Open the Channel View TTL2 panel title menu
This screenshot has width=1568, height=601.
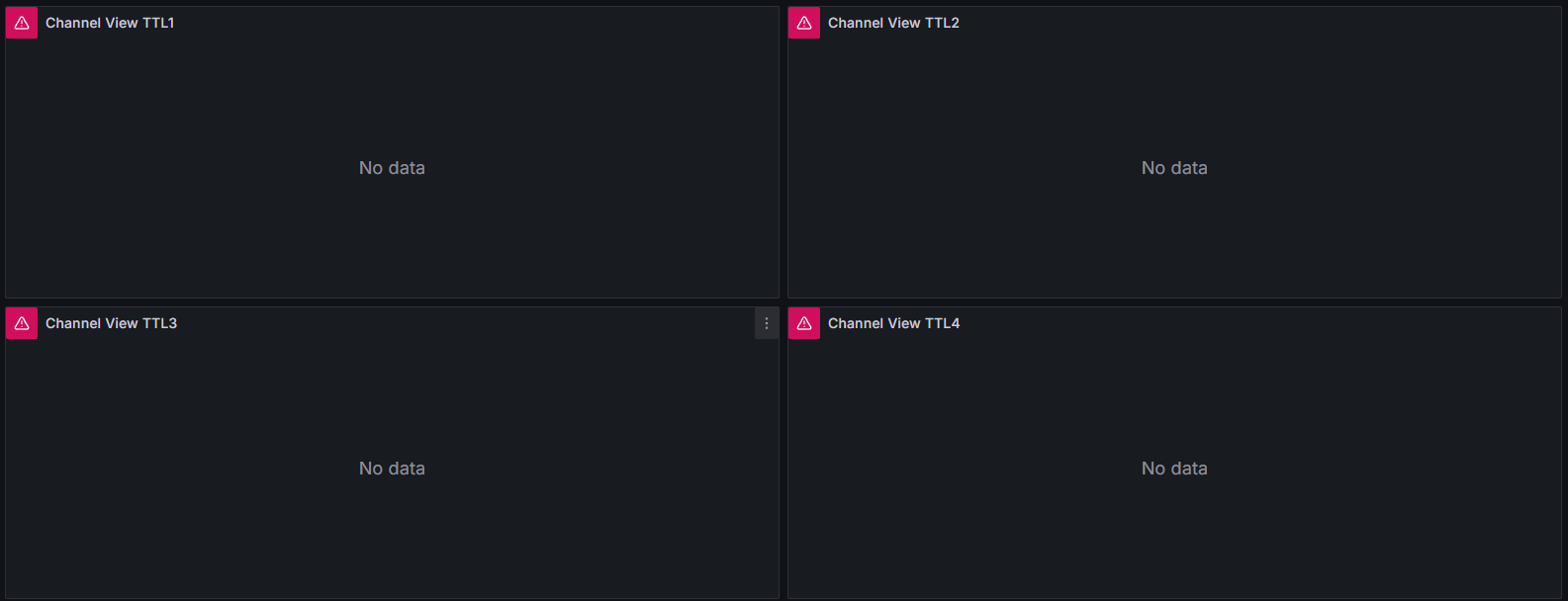tap(893, 22)
